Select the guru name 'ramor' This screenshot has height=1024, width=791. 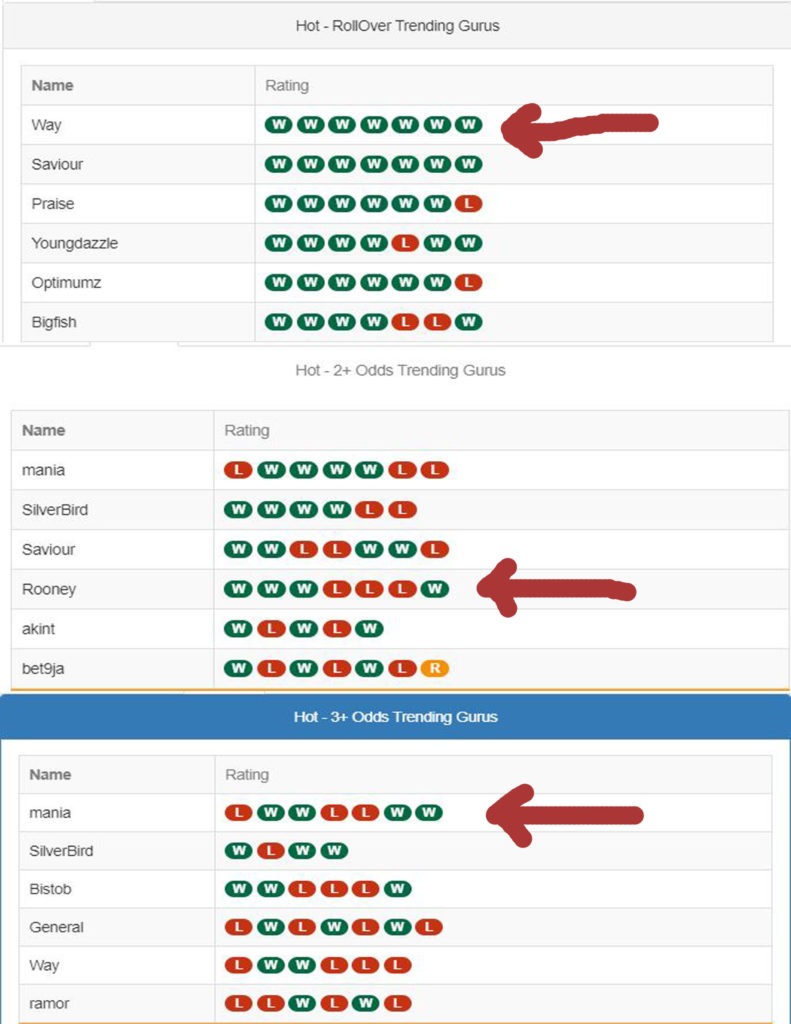point(49,1004)
